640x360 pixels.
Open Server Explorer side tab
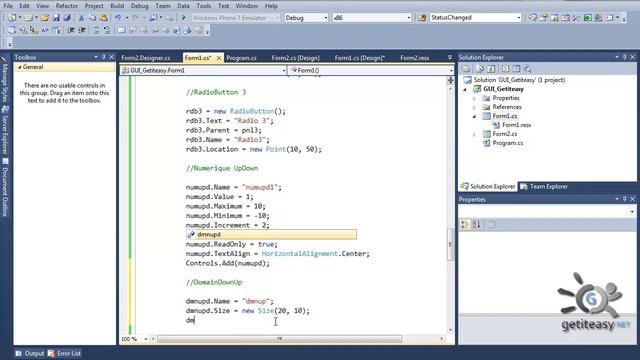tap(5, 131)
